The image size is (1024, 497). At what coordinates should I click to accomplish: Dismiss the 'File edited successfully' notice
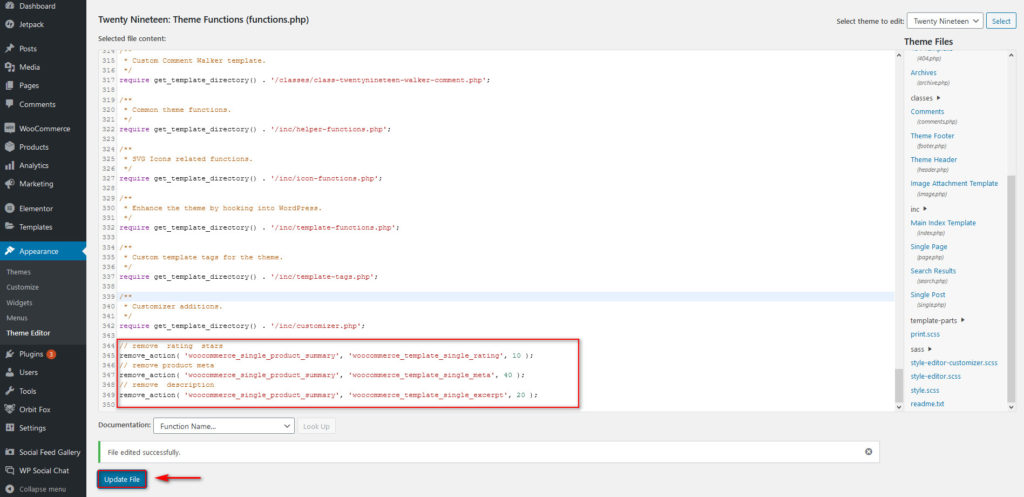tap(868, 451)
